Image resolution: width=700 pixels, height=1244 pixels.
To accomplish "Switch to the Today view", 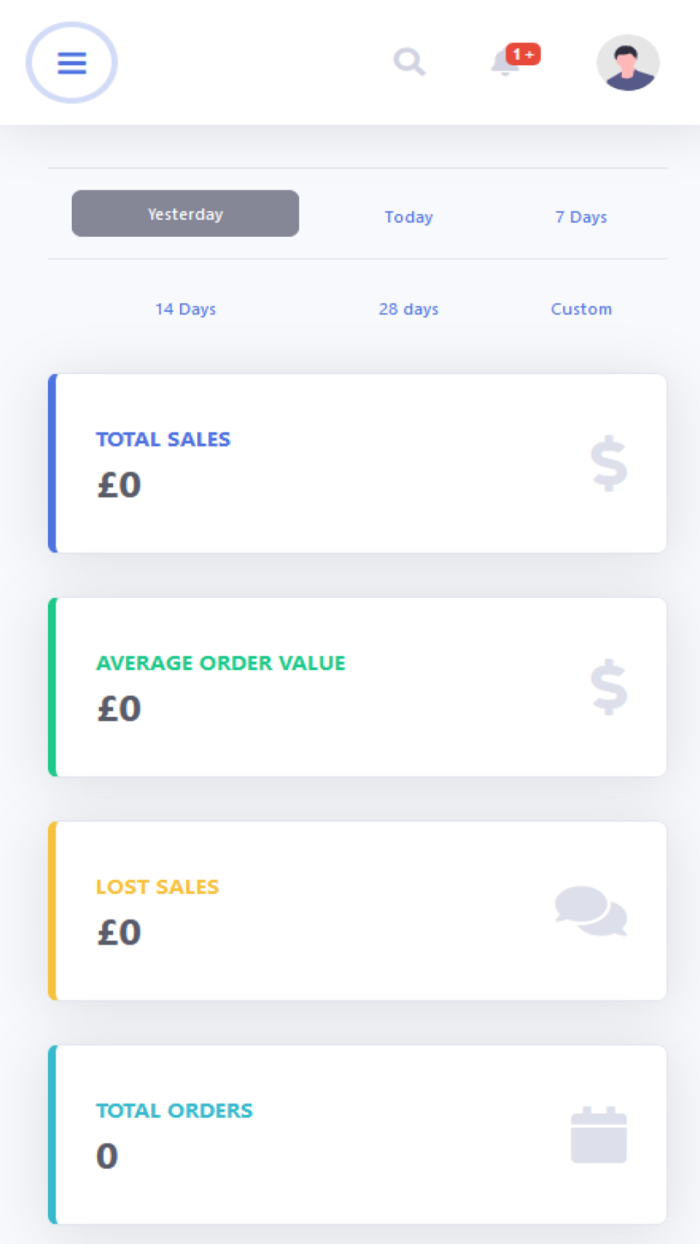I will pos(408,217).
